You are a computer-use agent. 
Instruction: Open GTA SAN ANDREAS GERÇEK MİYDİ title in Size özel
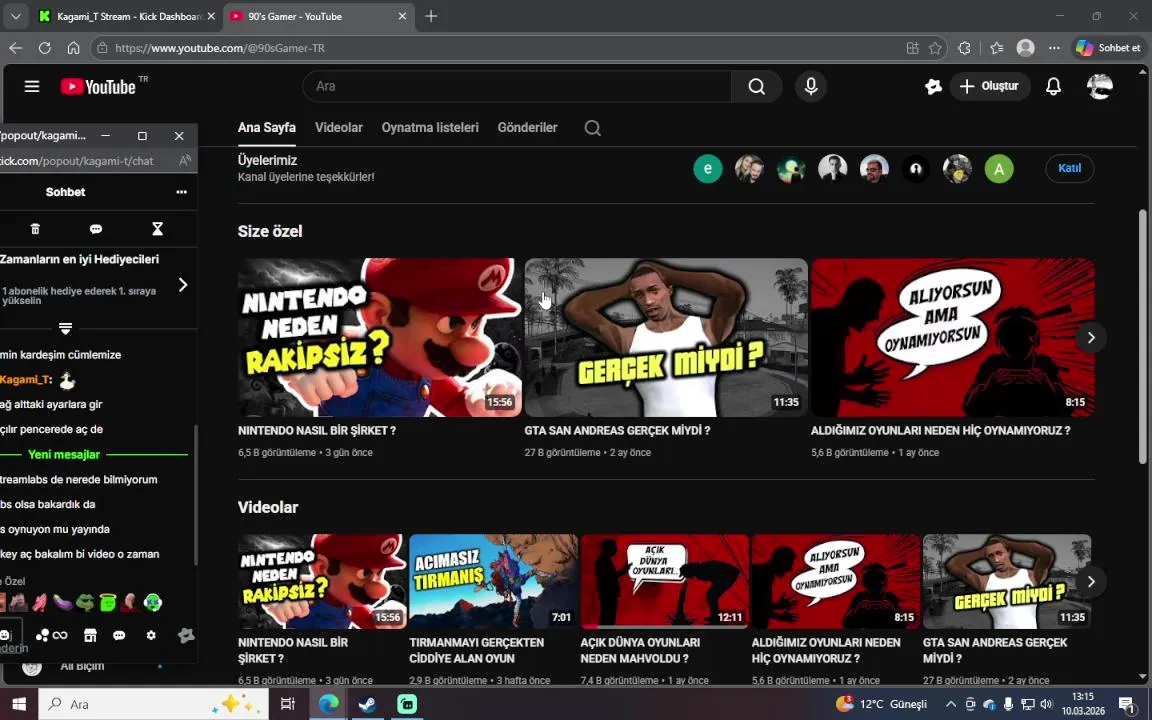[617, 431]
